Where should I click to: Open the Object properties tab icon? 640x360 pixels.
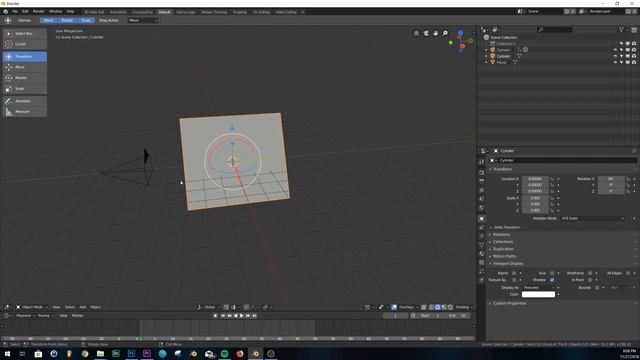coord(482,219)
